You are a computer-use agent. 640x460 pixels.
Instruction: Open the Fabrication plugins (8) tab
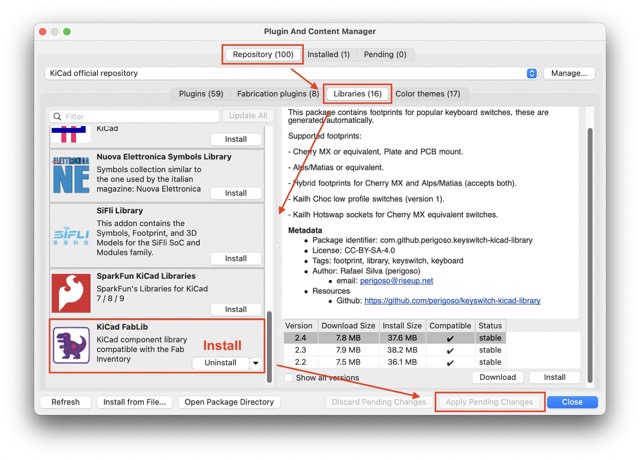click(x=278, y=94)
